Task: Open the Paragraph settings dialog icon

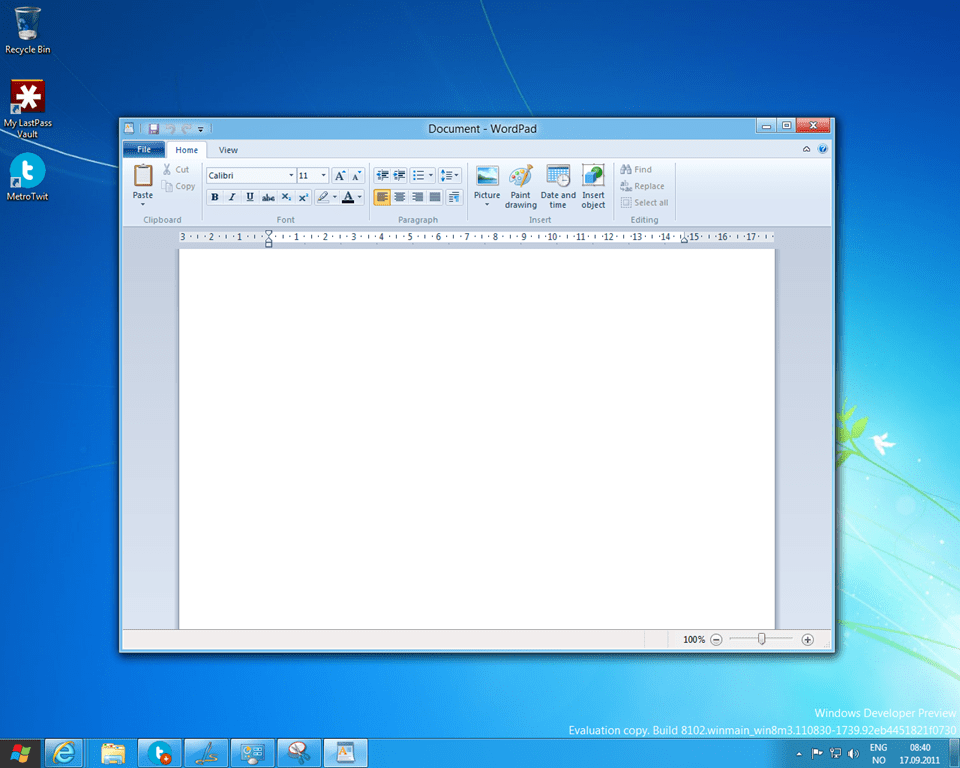Action: pos(454,197)
